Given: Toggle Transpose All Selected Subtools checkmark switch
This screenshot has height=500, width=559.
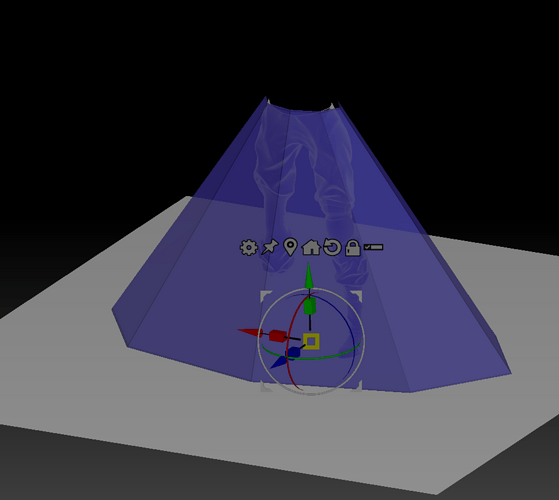Looking at the screenshot, I should 373,247.
